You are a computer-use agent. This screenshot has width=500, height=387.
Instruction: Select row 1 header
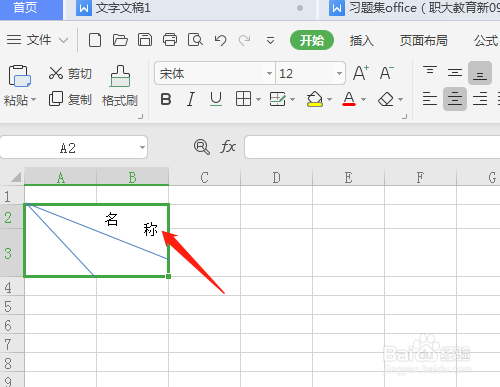tap(12, 196)
